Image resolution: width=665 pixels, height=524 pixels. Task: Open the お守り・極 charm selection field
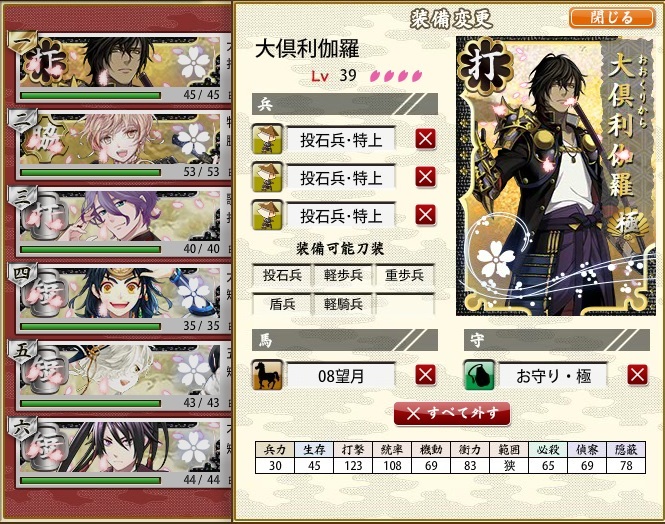553,376
